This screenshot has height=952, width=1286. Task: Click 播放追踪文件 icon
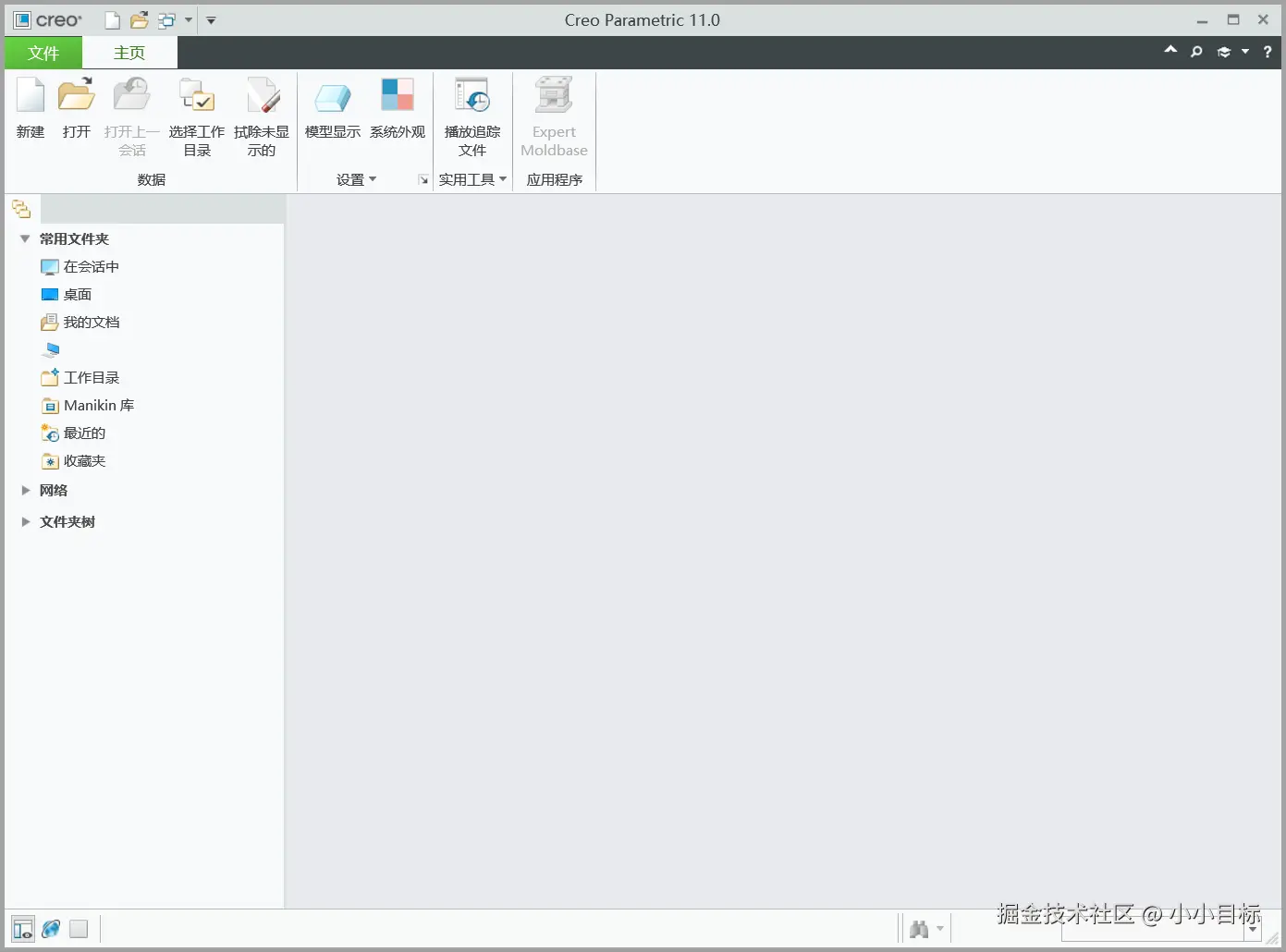(x=472, y=96)
